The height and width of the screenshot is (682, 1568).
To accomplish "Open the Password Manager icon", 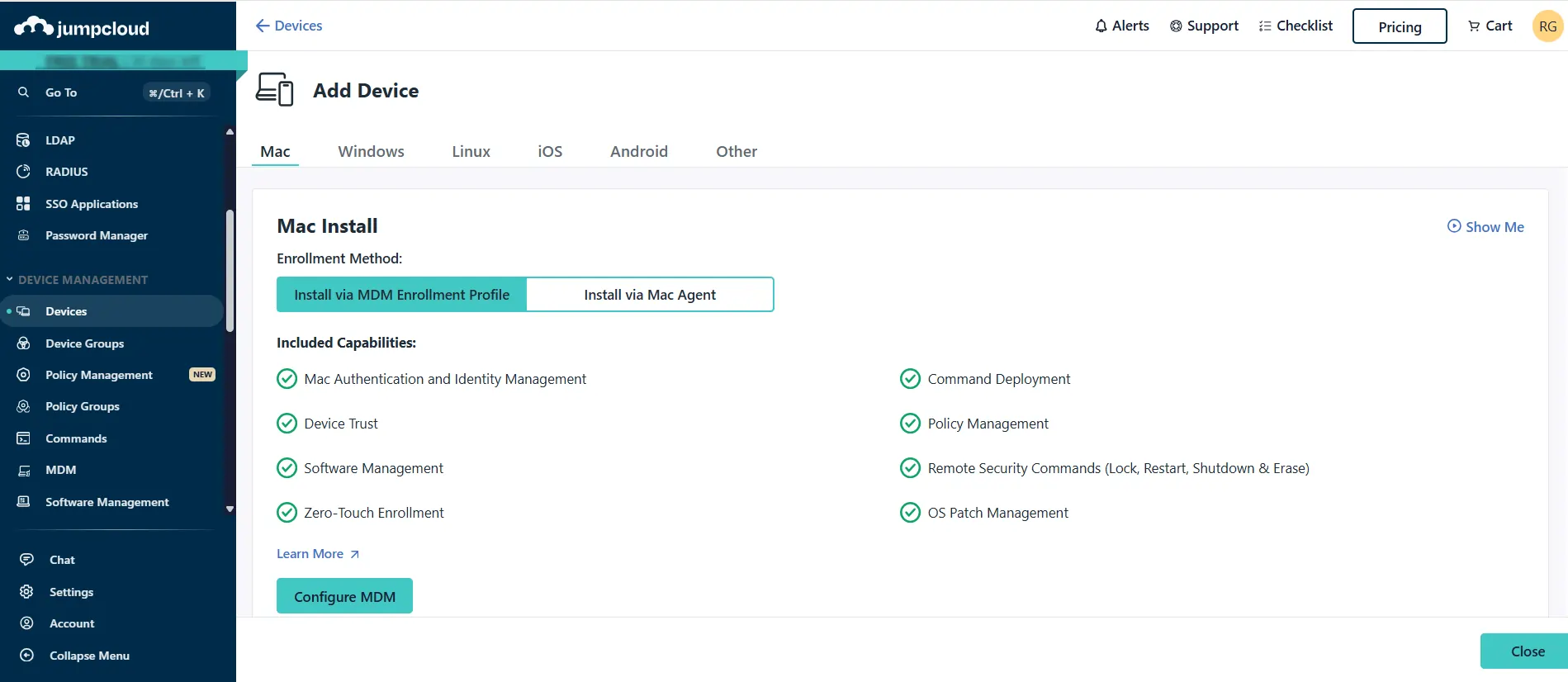I will [23, 235].
